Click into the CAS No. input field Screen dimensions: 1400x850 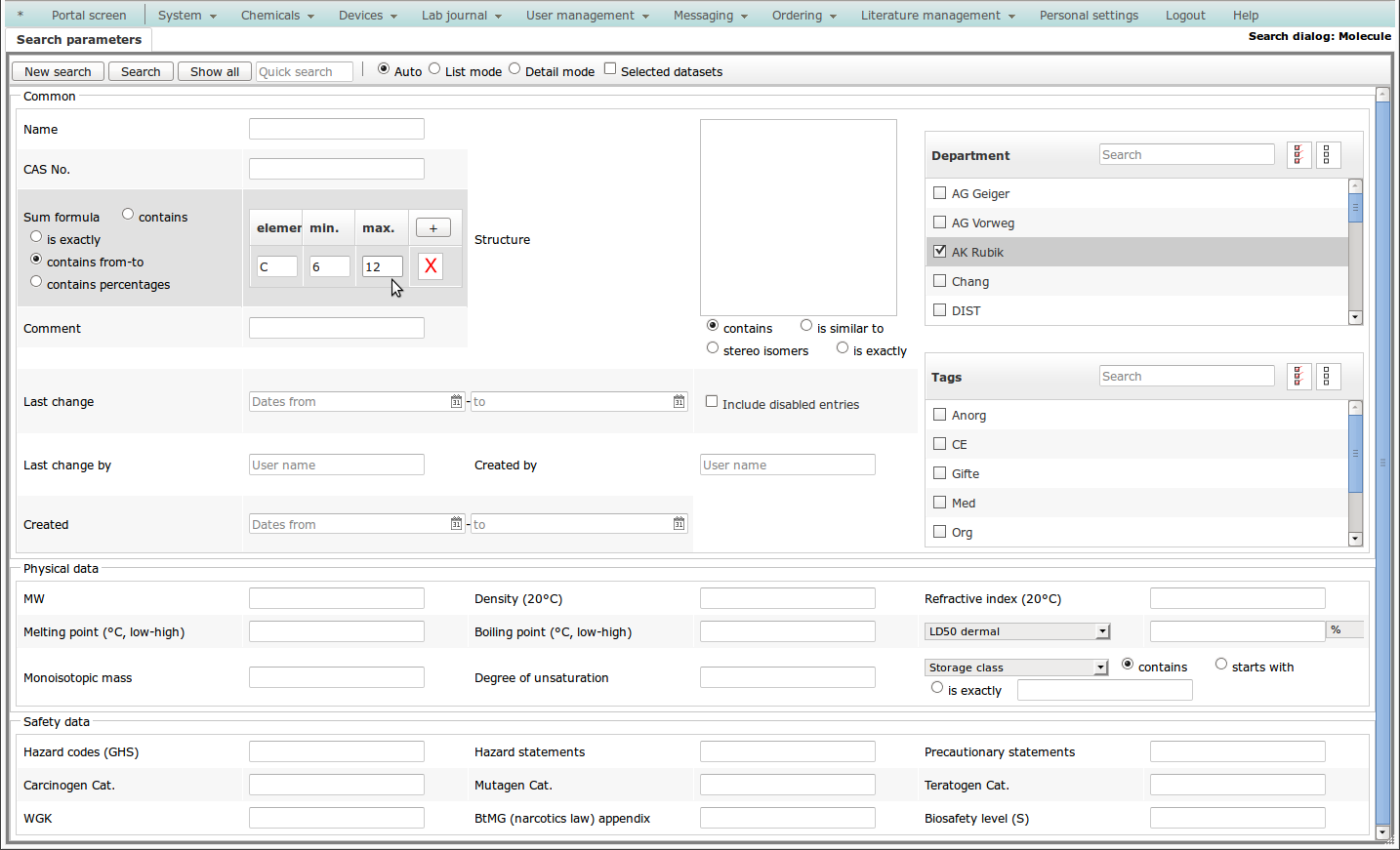pos(336,170)
